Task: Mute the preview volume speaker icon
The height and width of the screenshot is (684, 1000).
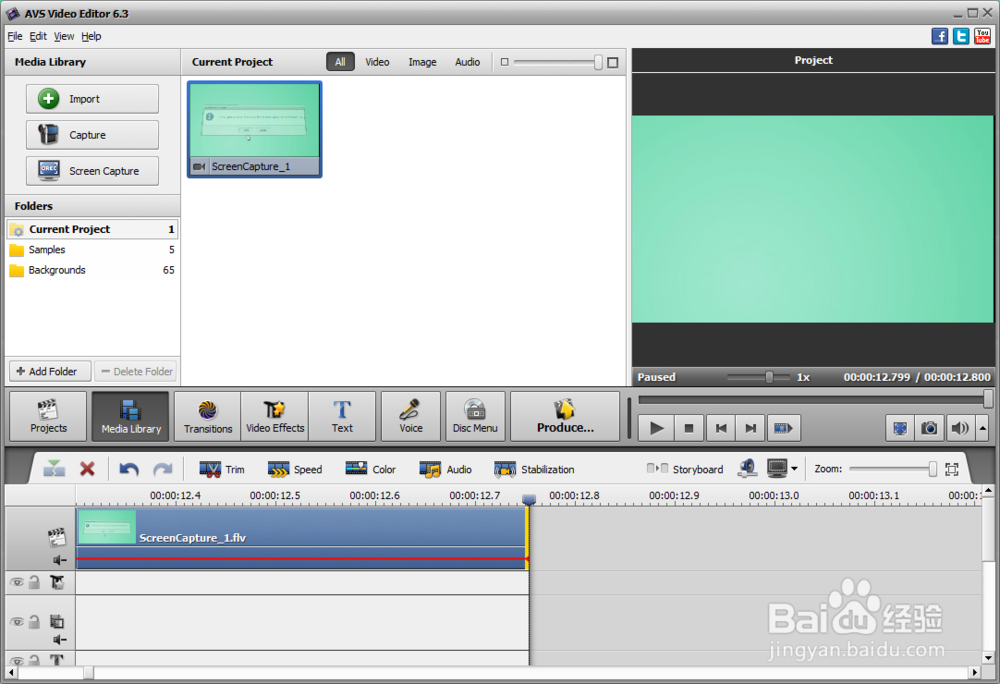Action: [x=959, y=428]
